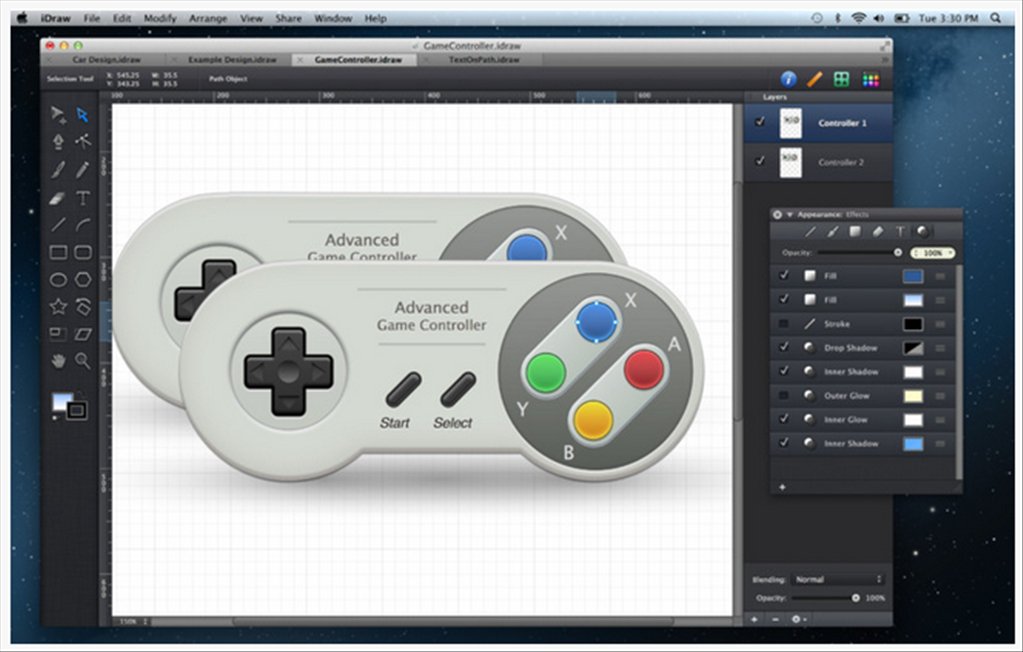This screenshot has width=1023, height=652.
Task: Select the Zoom magnifier tool
Action: pos(83,361)
